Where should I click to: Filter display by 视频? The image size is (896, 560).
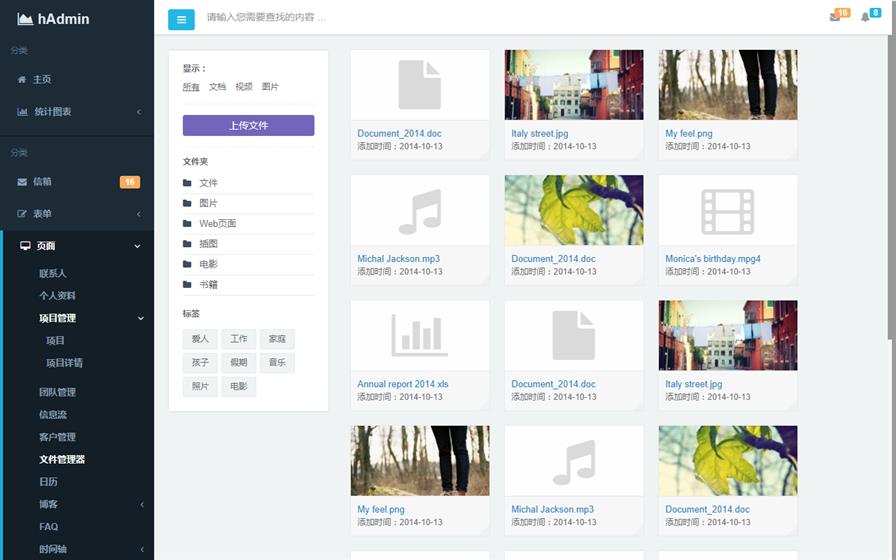click(244, 87)
